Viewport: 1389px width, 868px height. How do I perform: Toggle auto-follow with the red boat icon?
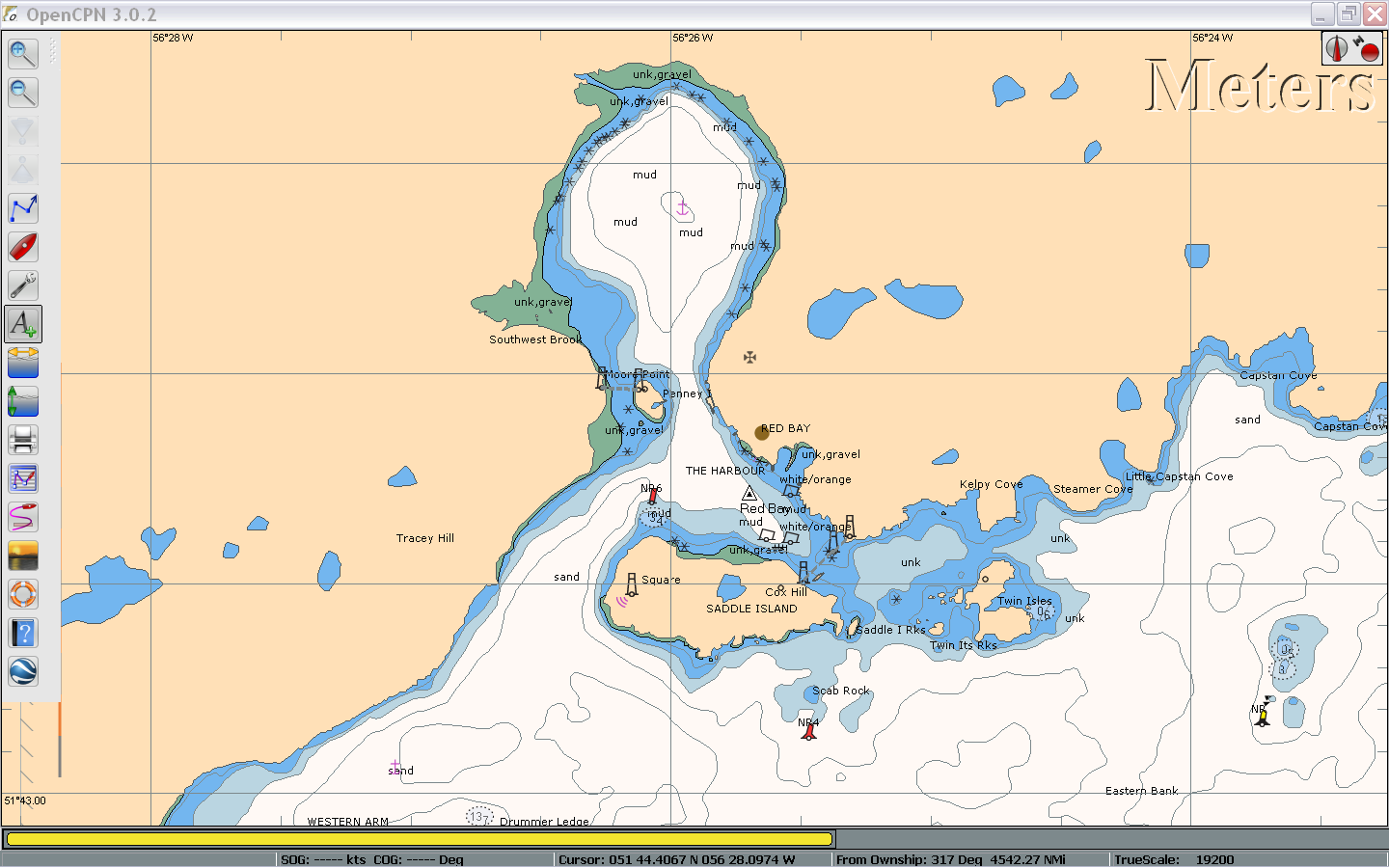tap(23, 247)
